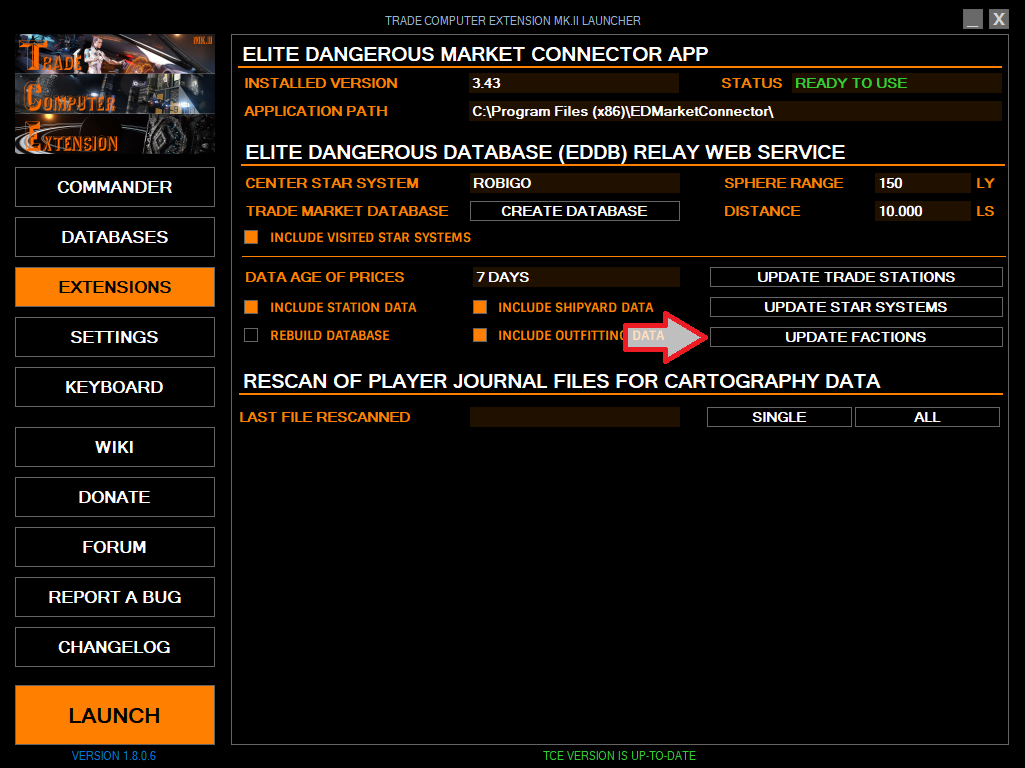The width and height of the screenshot is (1025, 768).
Task: Toggle Include Shipyard Data checkbox
Action: (480, 307)
